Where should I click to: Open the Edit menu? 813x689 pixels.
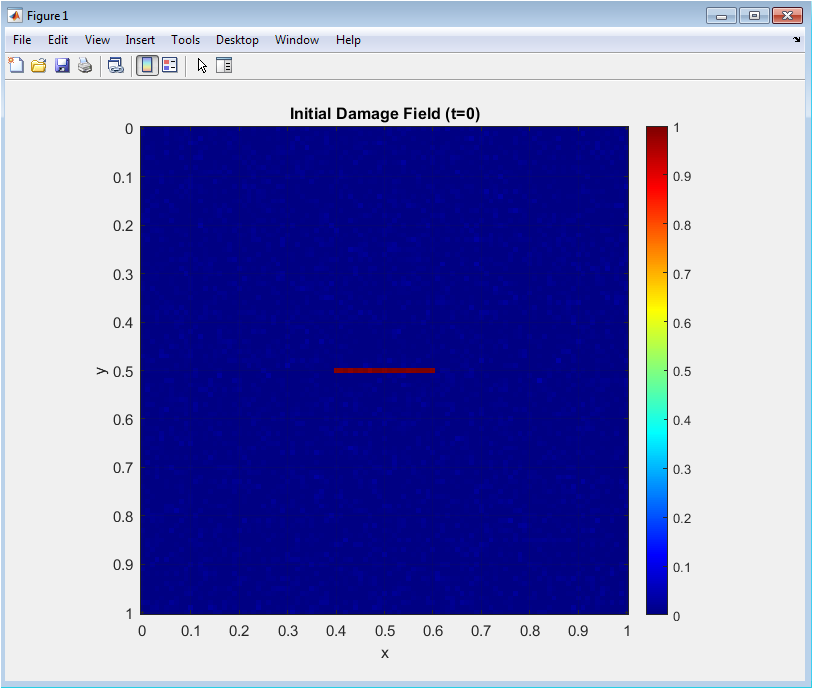pyautogui.click(x=58, y=40)
